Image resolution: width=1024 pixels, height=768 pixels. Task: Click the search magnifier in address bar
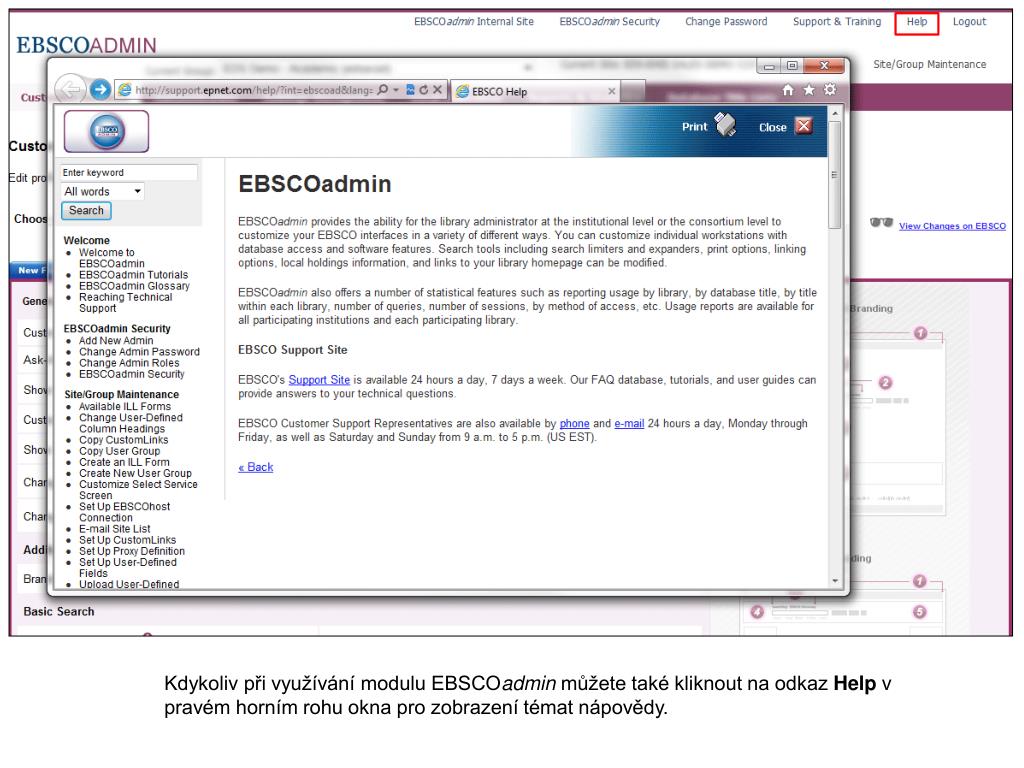click(383, 90)
